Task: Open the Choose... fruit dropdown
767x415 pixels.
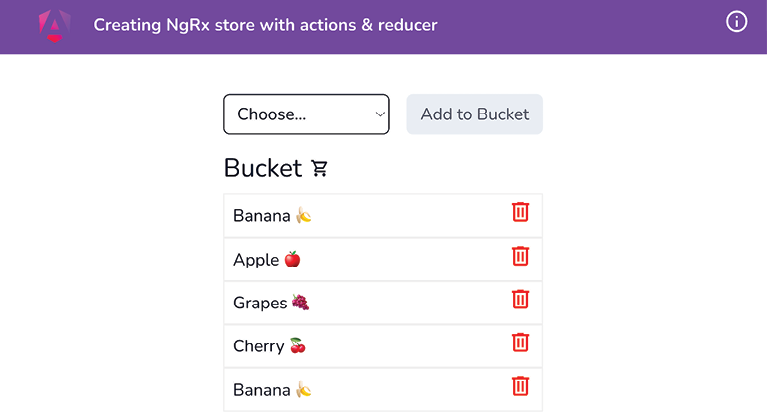Action: click(x=306, y=114)
